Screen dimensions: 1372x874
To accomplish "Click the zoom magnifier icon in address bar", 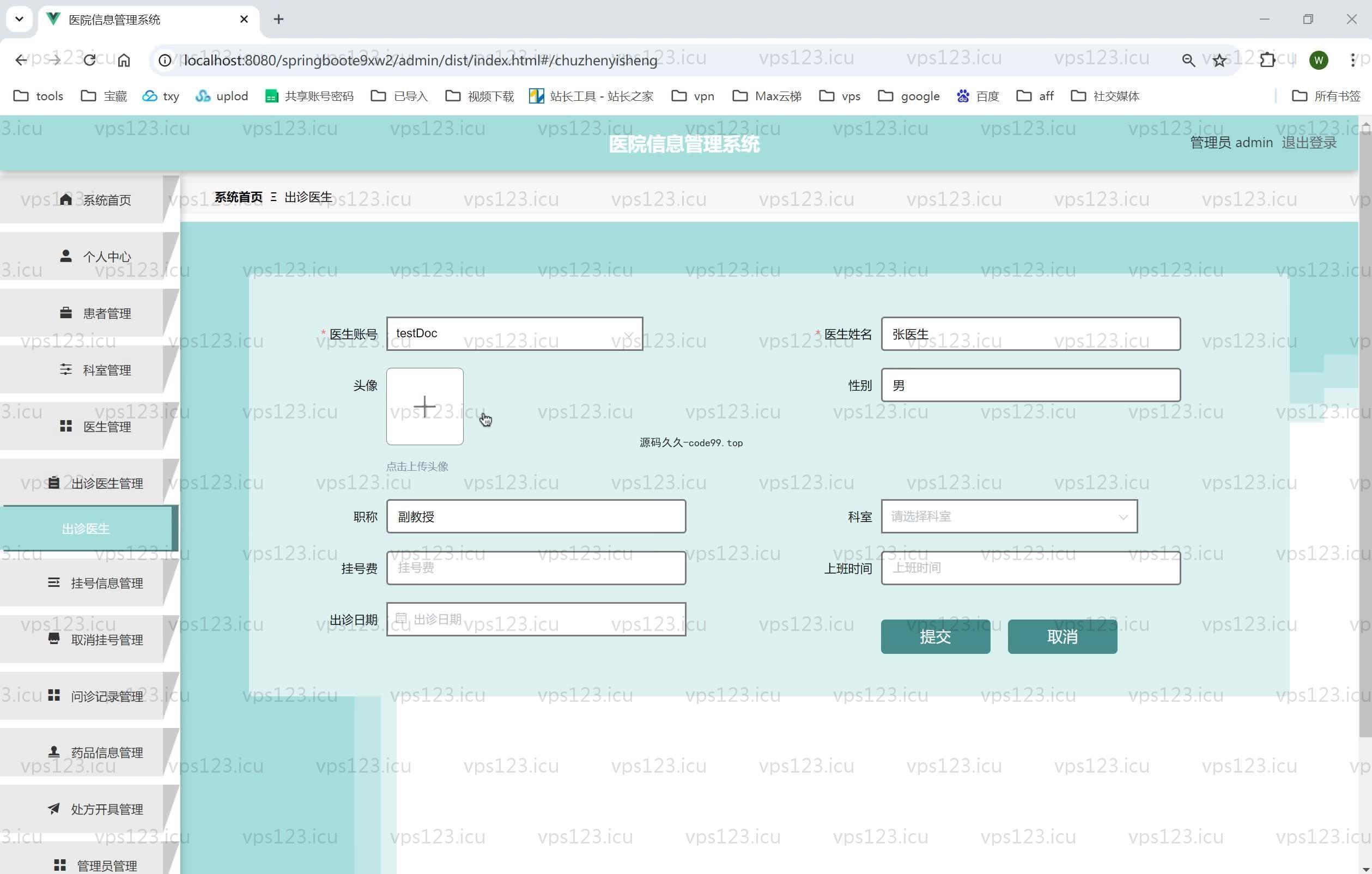I will (x=1188, y=60).
